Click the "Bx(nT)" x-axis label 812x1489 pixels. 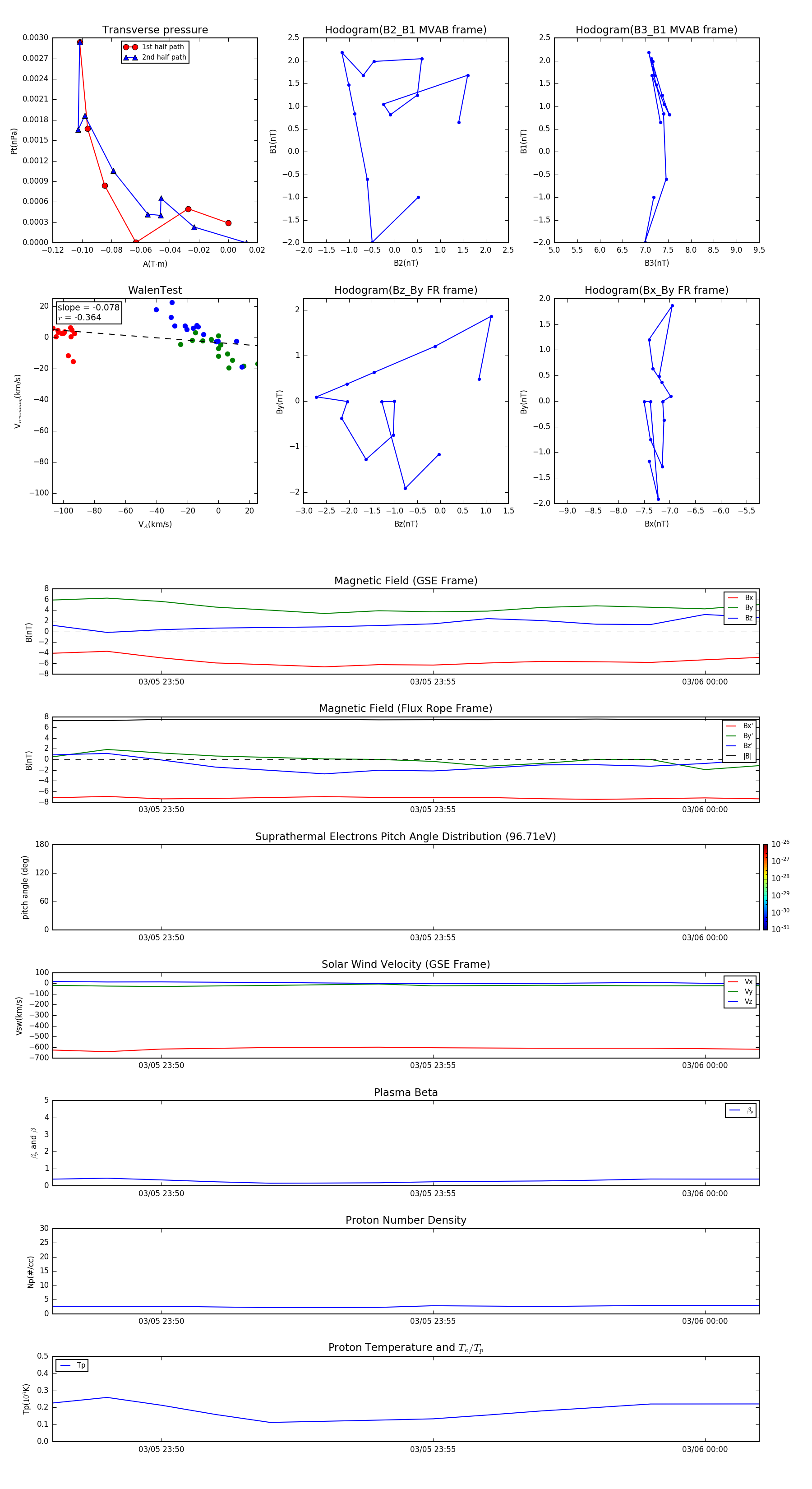[656, 524]
